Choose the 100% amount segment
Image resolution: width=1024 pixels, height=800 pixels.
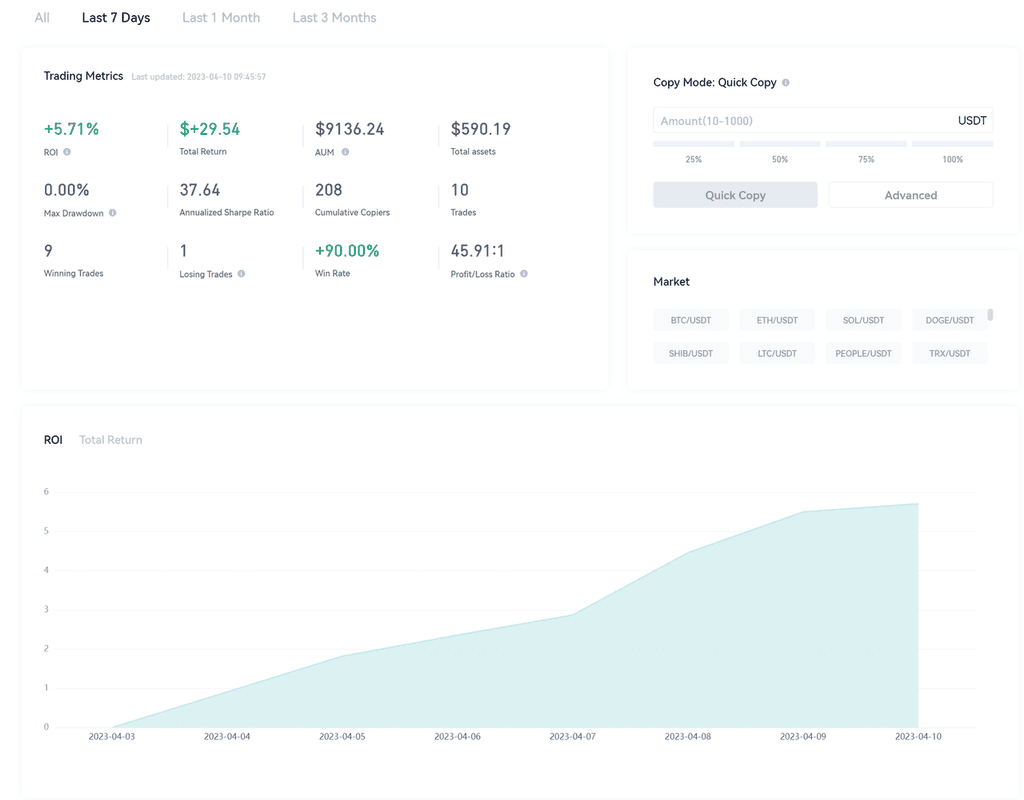coord(952,145)
